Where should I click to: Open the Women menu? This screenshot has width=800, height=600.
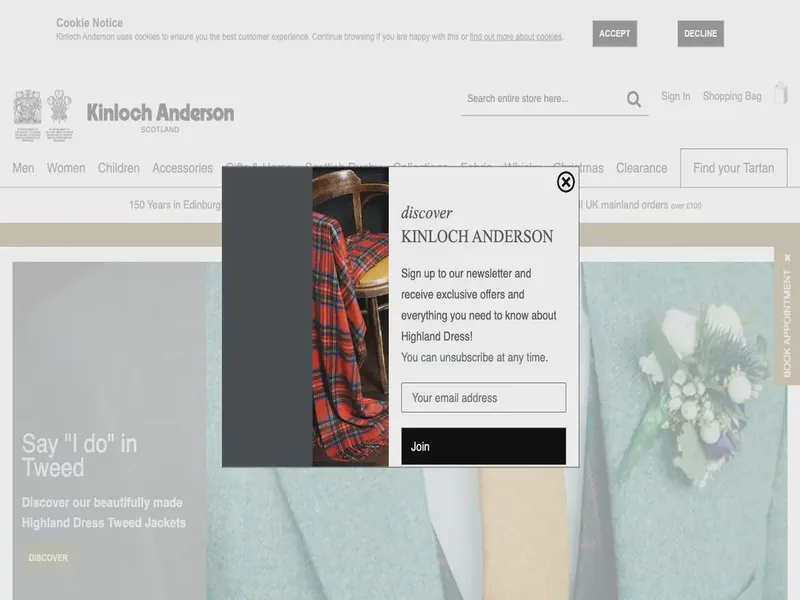pos(66,168)
